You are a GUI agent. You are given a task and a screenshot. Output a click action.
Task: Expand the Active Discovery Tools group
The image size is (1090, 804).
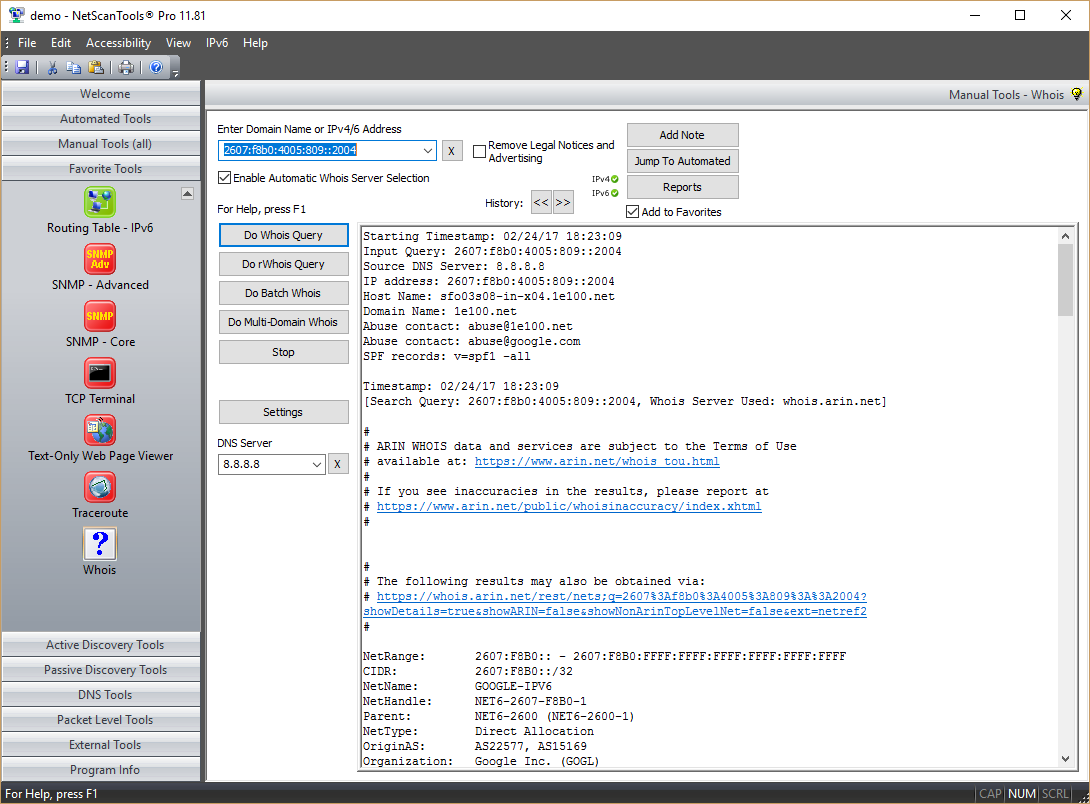click(x=101, y=645)
